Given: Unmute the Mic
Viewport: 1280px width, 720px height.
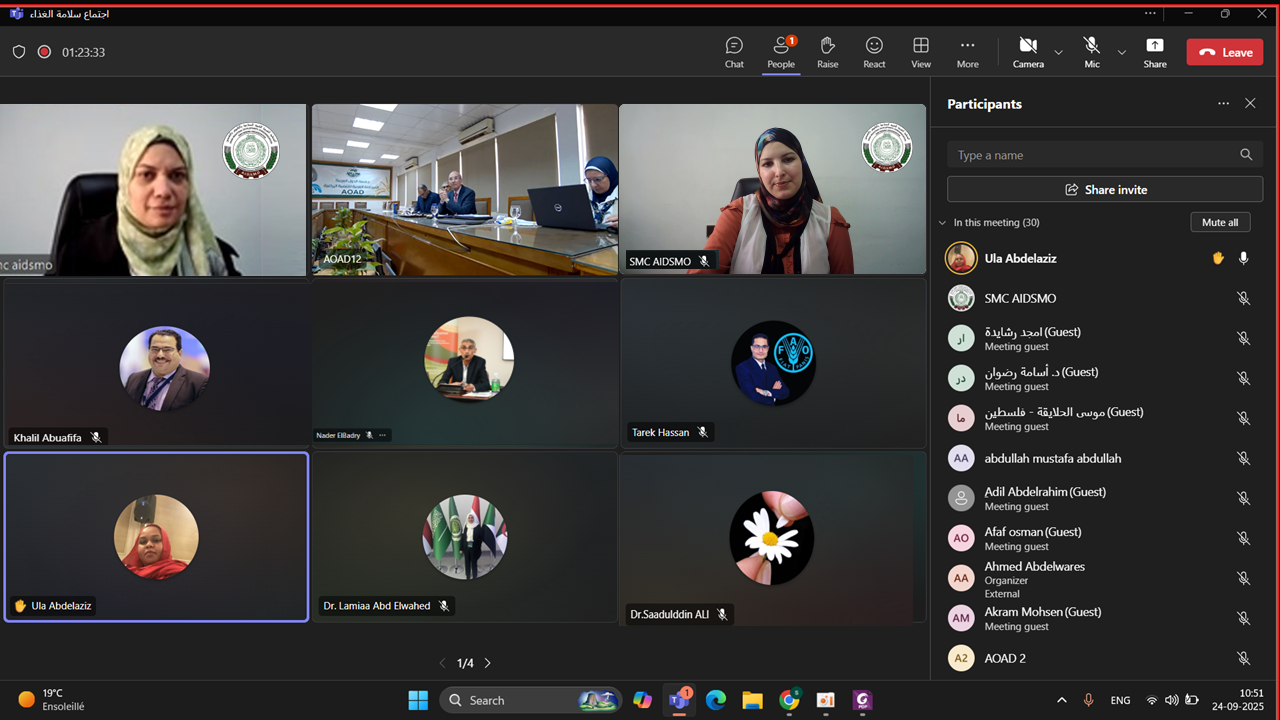Looking at the screenshot, I should point(1091,52).
